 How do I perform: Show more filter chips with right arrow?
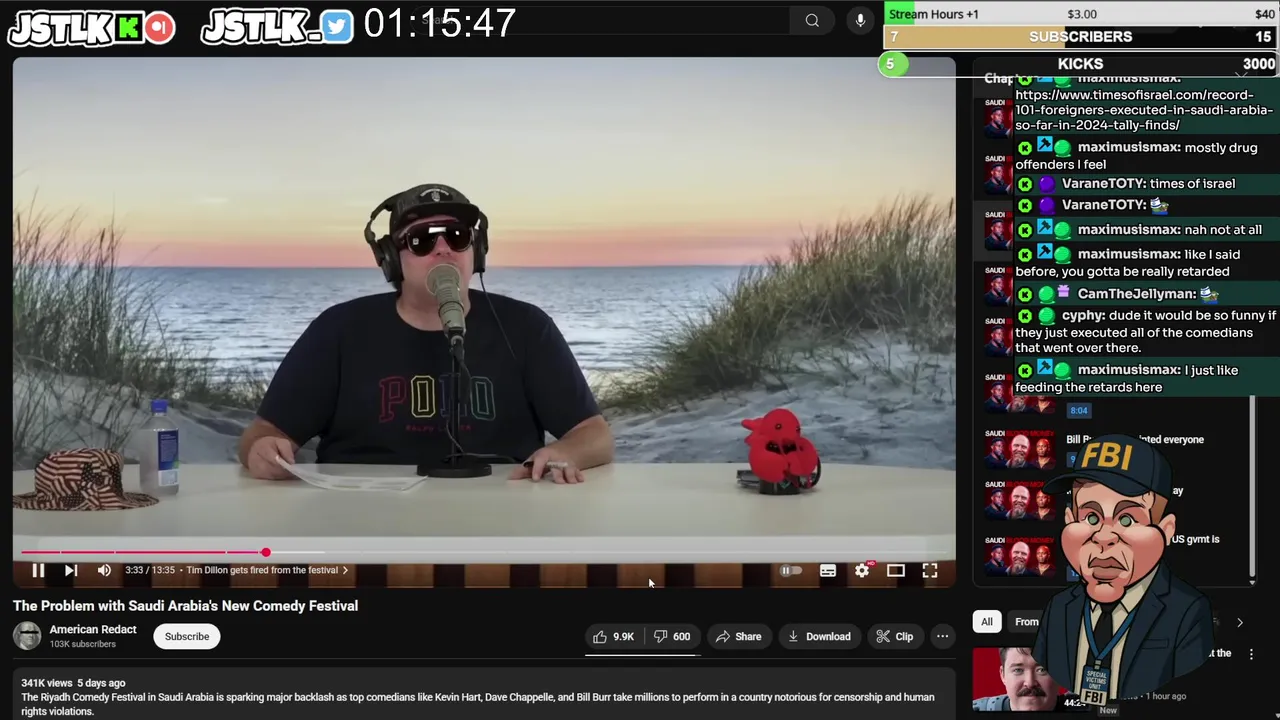click(1240, 623)
